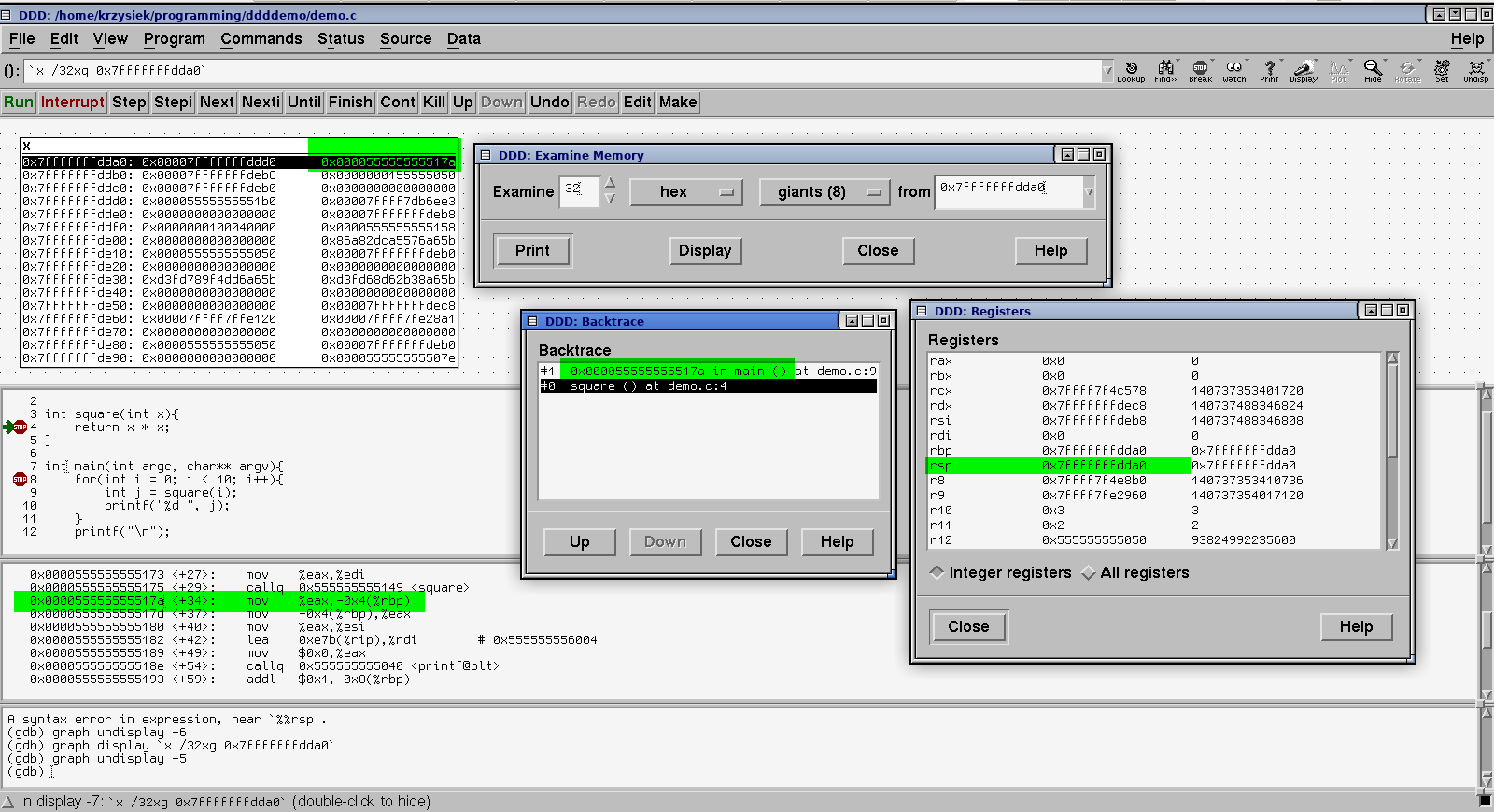This screenshot has height=812, width=1494.
Task: Click the Nexti command button
Action: 261,103
